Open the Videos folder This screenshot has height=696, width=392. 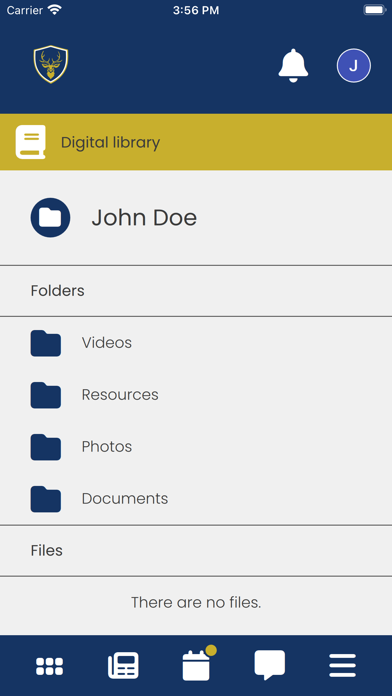pos(196,343)
